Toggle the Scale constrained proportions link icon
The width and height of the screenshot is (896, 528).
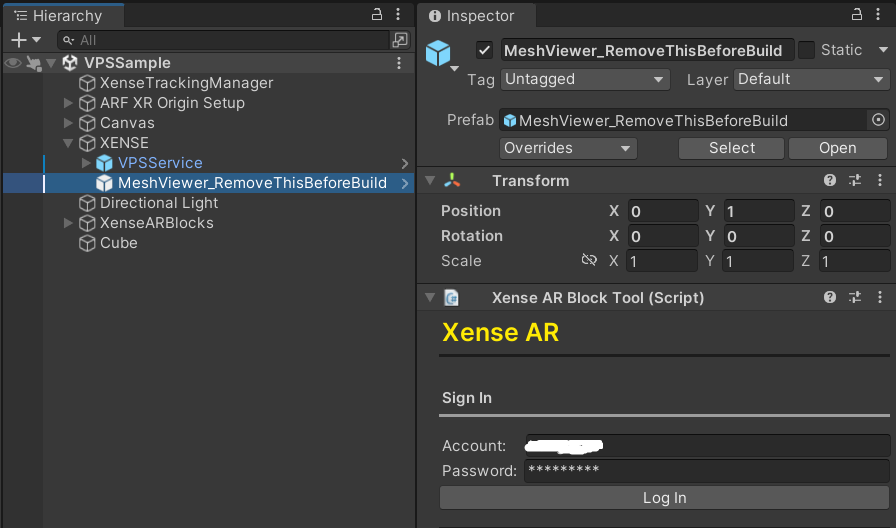point(589,261)
